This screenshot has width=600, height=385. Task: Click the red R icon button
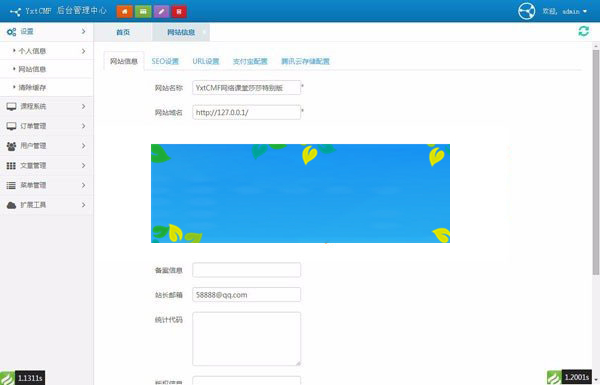point(179,11)
